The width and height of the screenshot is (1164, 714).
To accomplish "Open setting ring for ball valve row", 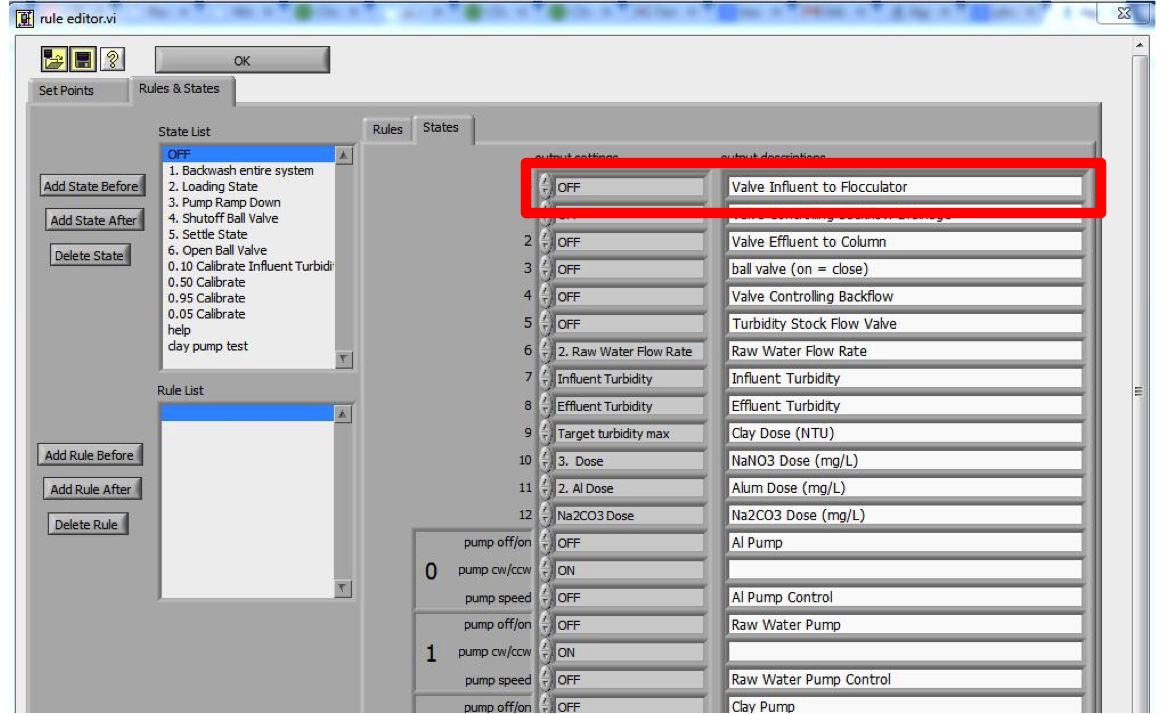I will 630,269.
